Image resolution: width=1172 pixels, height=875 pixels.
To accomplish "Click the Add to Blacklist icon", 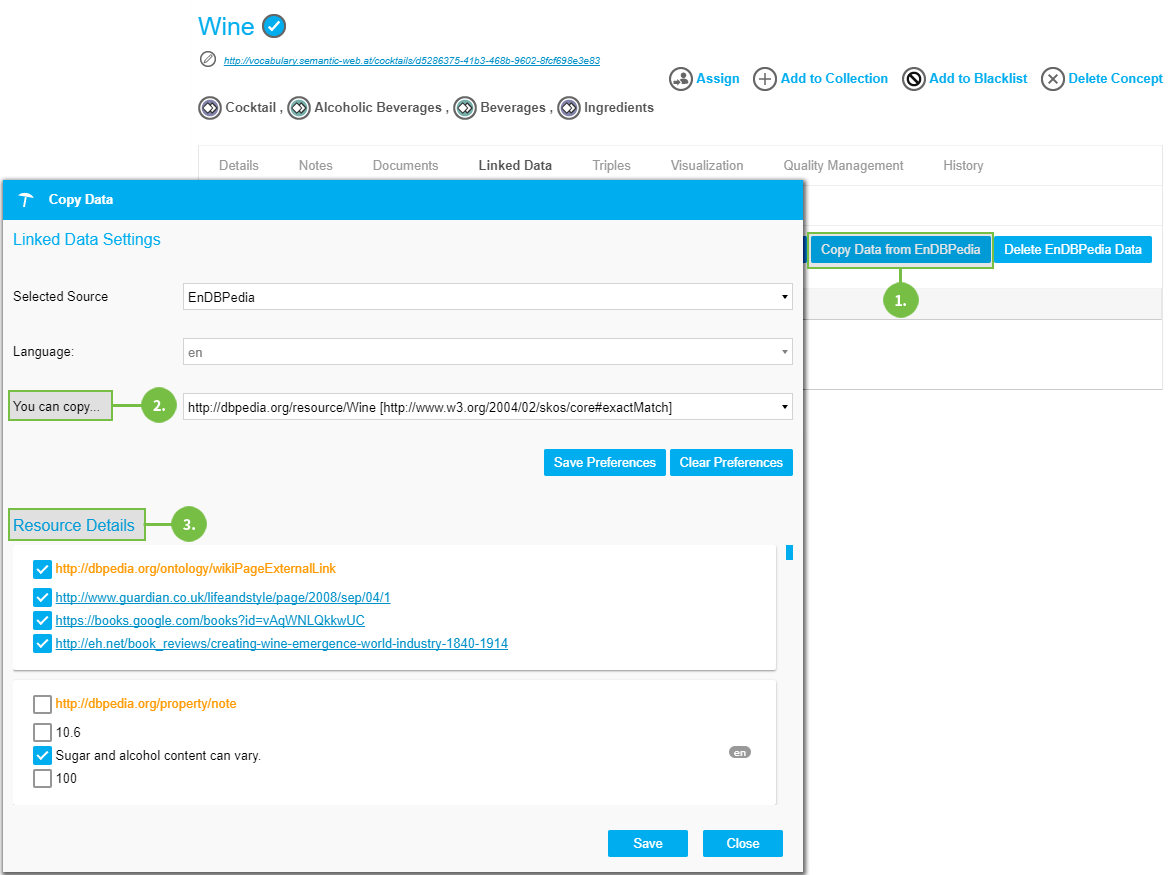I will 913,79.
